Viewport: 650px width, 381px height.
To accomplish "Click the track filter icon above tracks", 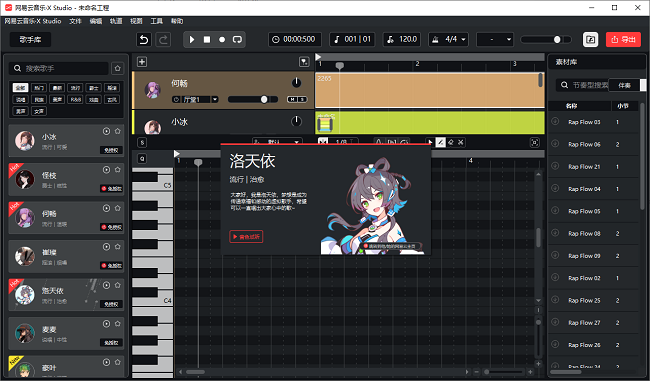I will [304, 62].
